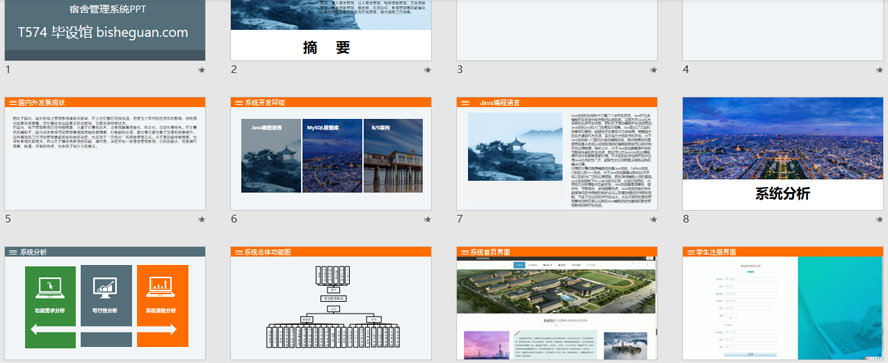The width and height of the screenshot is (888, 363).
Task: Click the star icon under slide 5 国内外发展现状
Action: tap(201, 220)
